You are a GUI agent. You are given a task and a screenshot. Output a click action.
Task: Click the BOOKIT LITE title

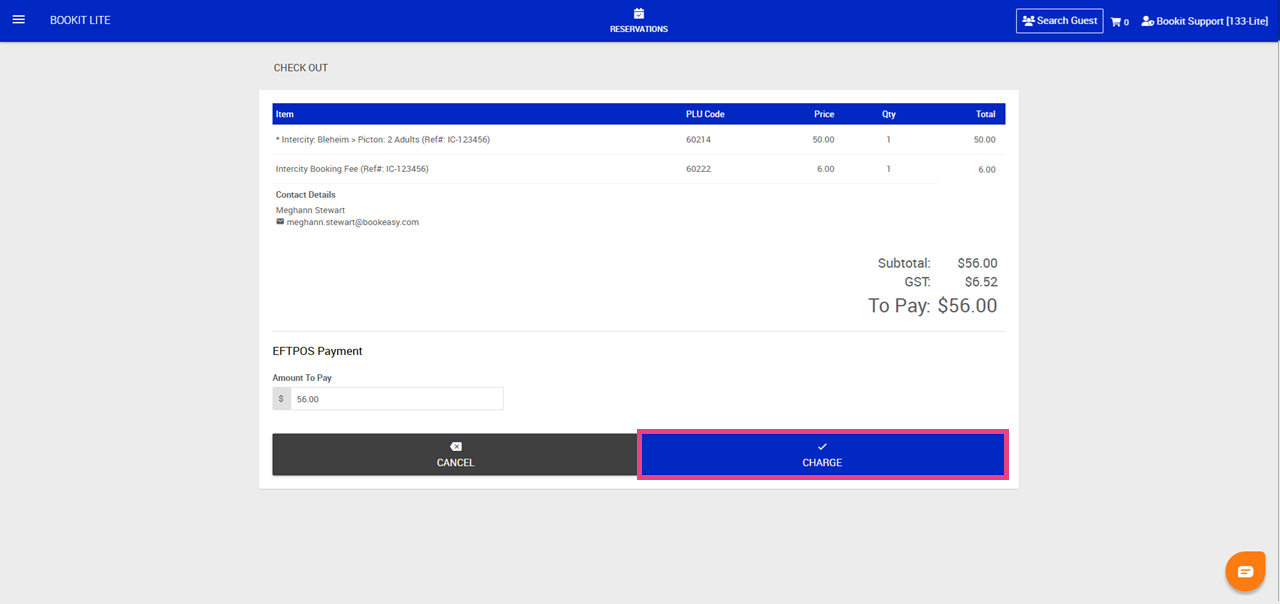pyautogui.click(x=80, y=20)
